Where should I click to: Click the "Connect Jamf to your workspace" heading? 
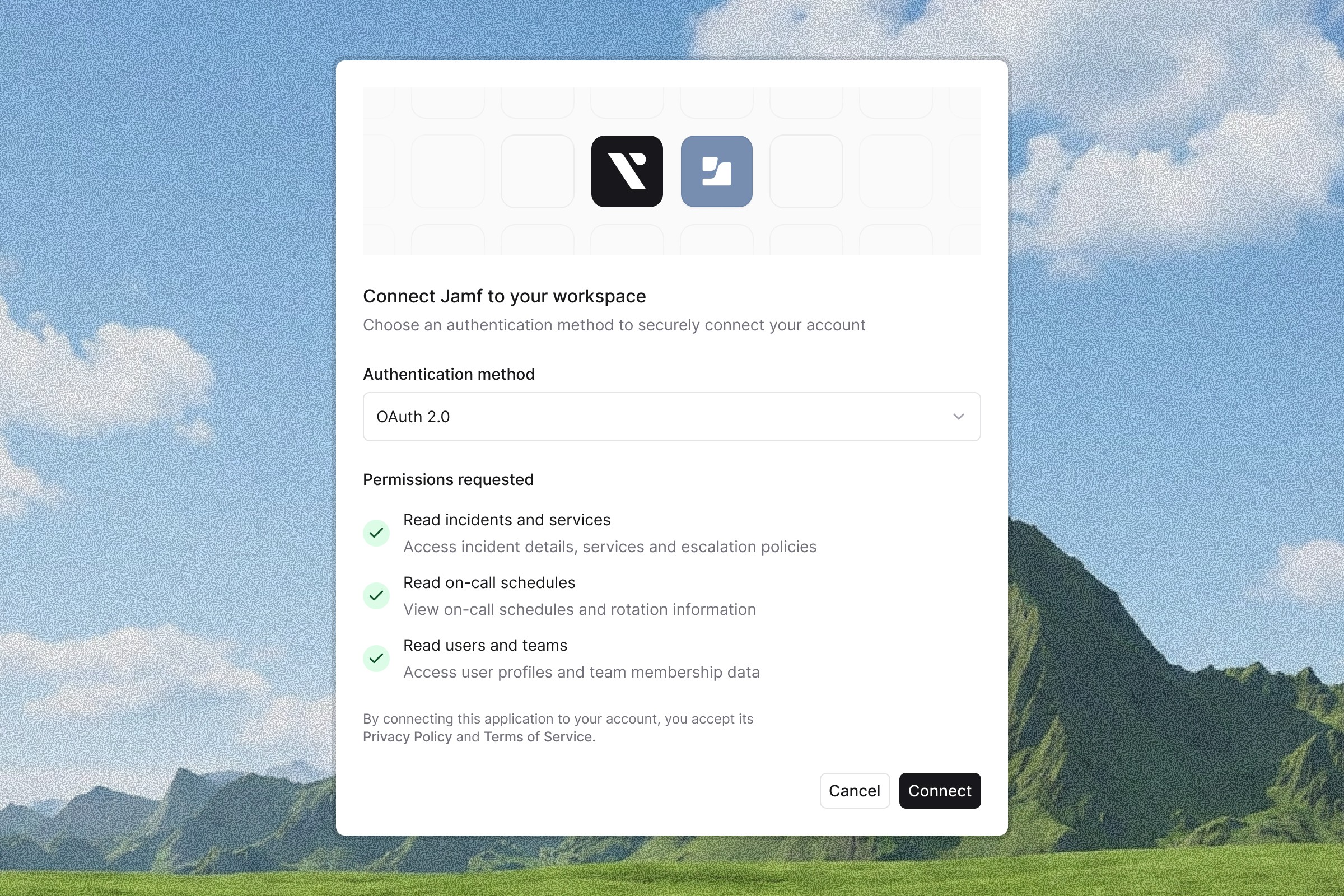[x=505, y=296]
